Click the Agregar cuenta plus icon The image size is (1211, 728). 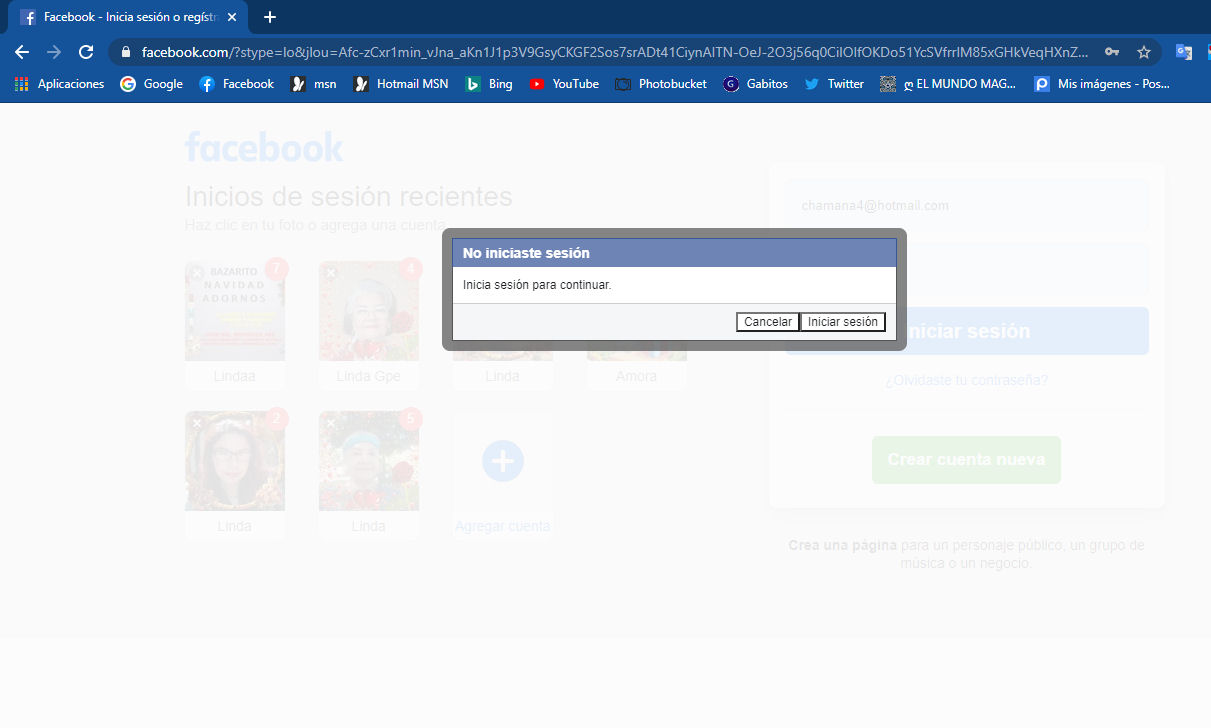pos(503,461)
